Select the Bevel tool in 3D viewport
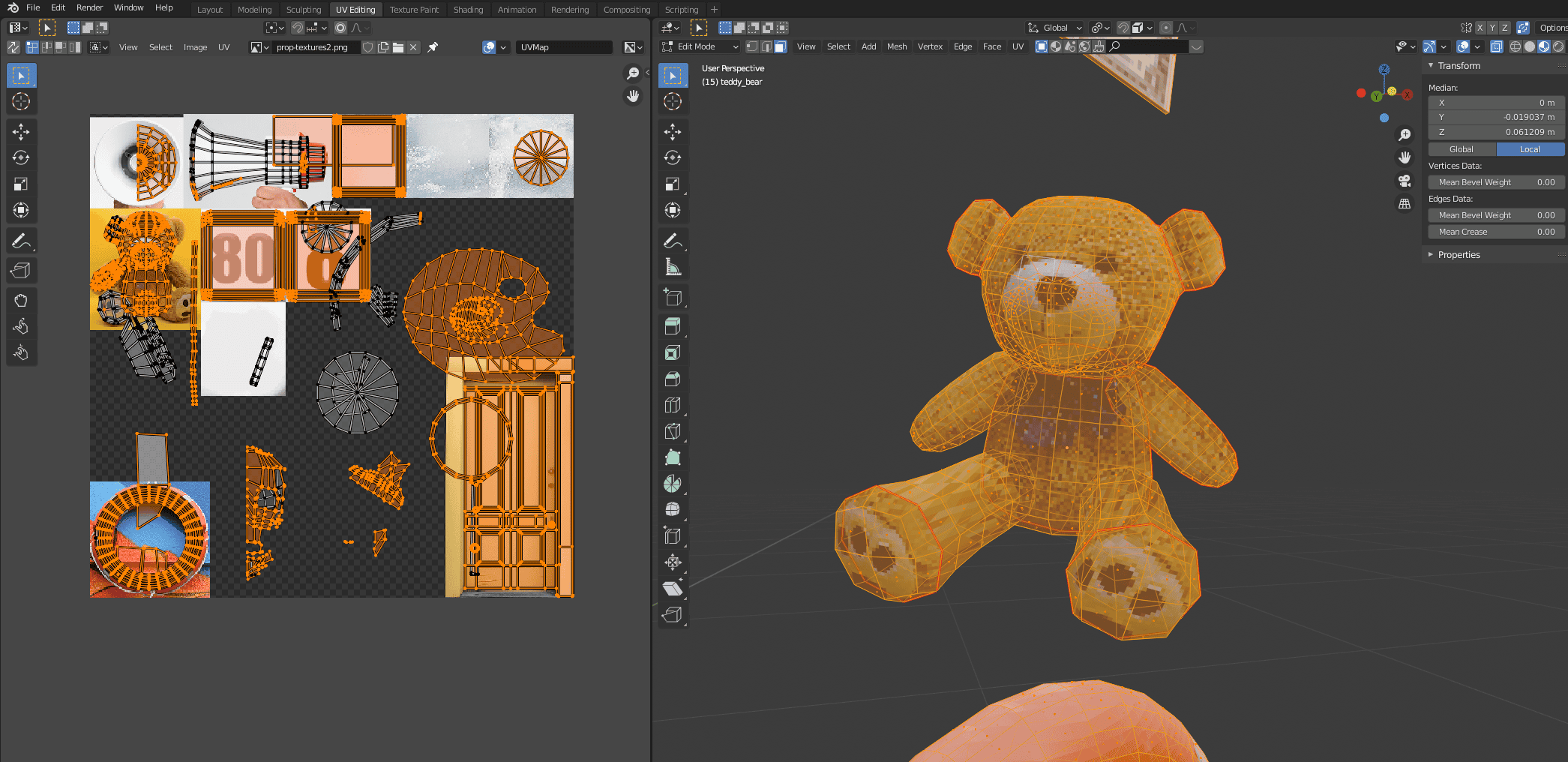1568x762 pixels. coord(673,379)
